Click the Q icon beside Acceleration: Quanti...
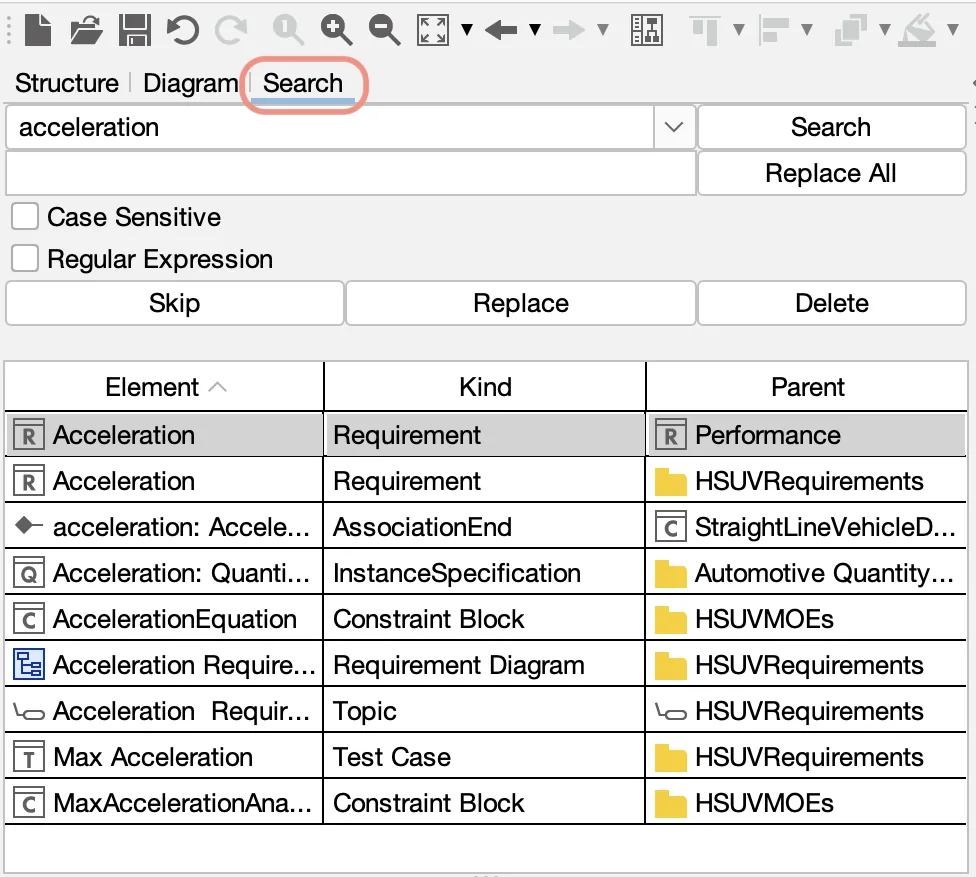Viewport: 976px width, 877px height. pyautogui.click(x=29, y=573)
